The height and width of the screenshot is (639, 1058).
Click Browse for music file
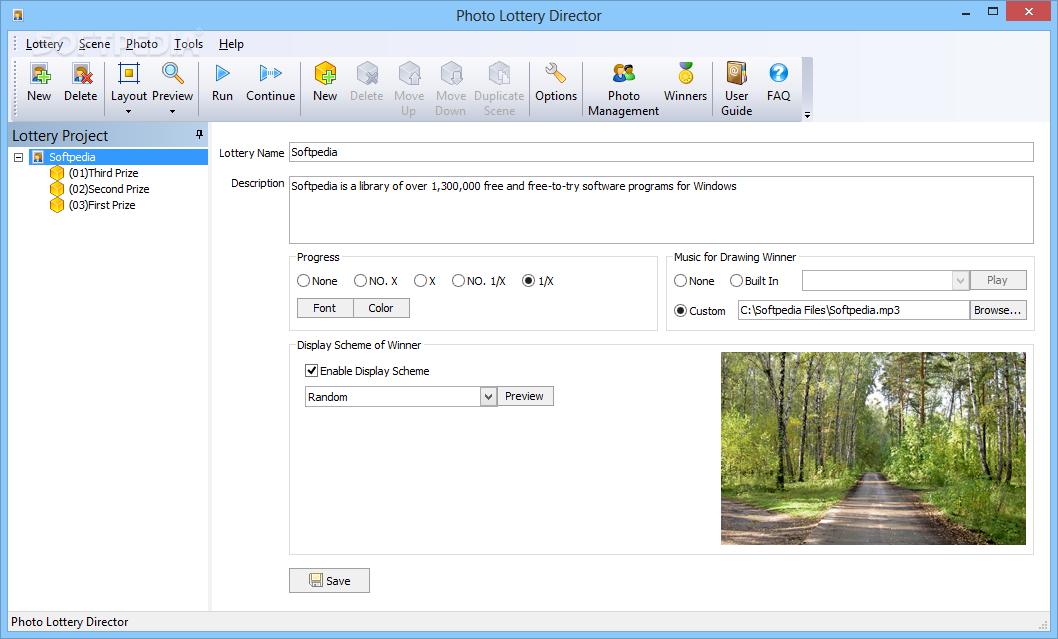pos(998,310)
